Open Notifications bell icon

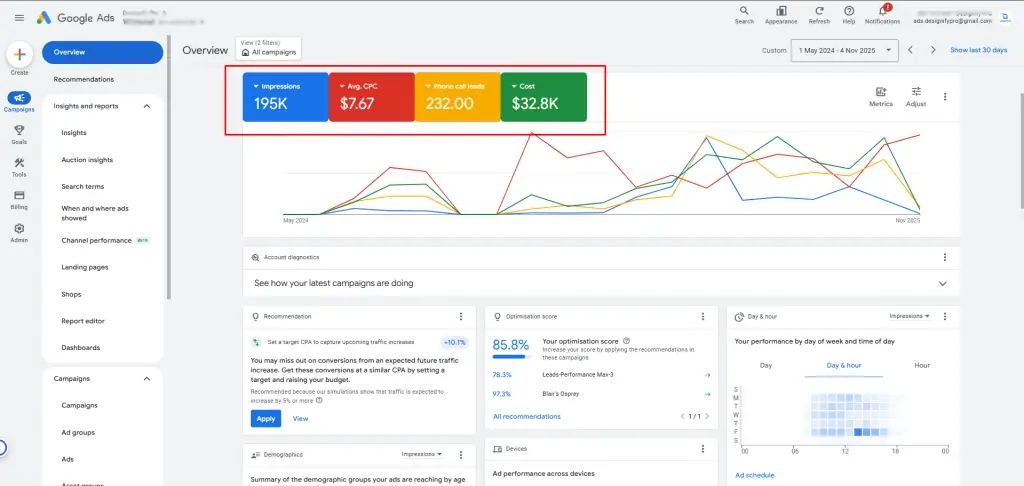(883, 11)
